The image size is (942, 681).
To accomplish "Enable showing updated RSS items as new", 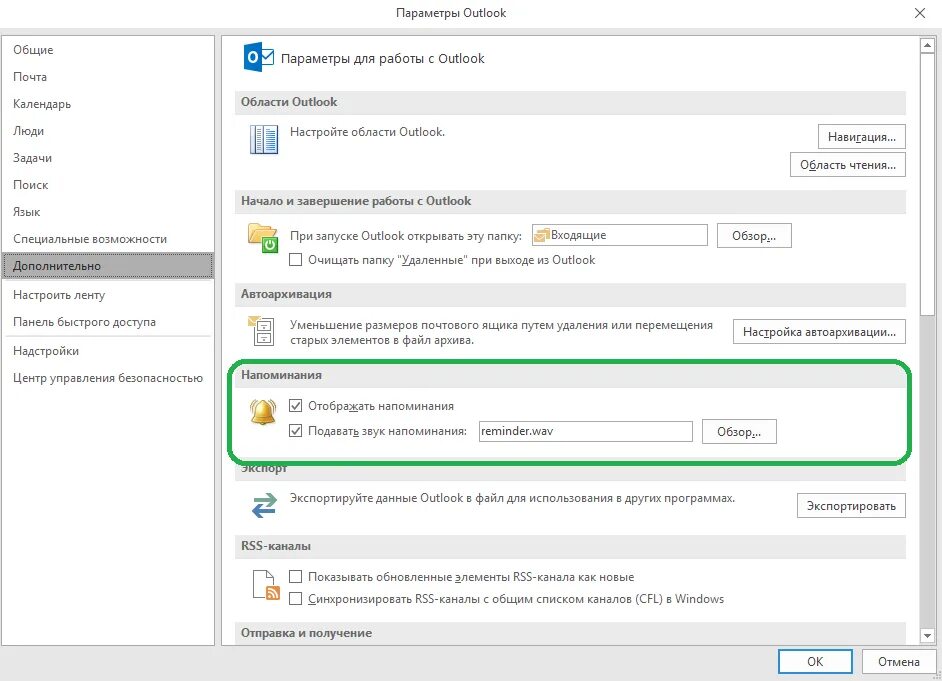I will pyautogui.click(x=295, y=577).
